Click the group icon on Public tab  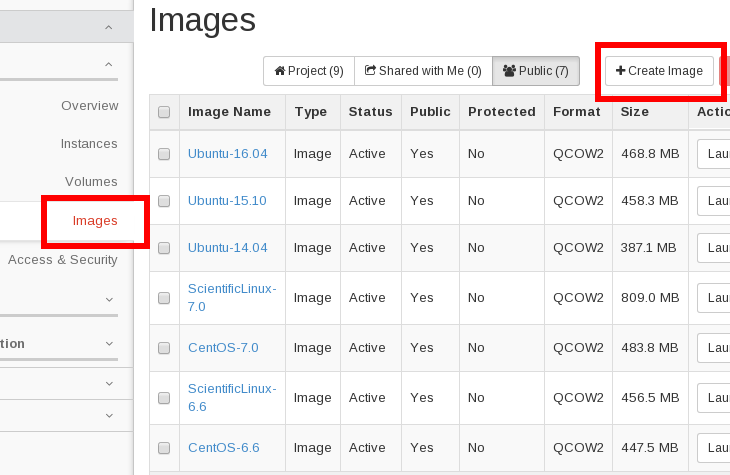click(x=509, y=71)
